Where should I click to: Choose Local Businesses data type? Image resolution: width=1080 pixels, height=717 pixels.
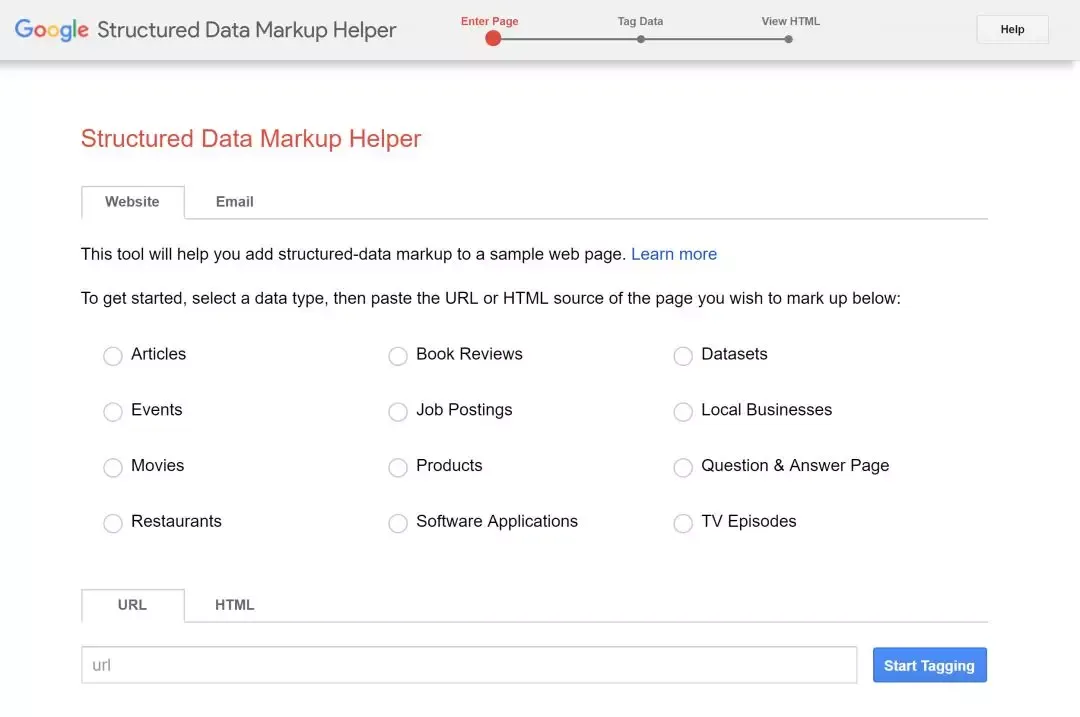683,412
